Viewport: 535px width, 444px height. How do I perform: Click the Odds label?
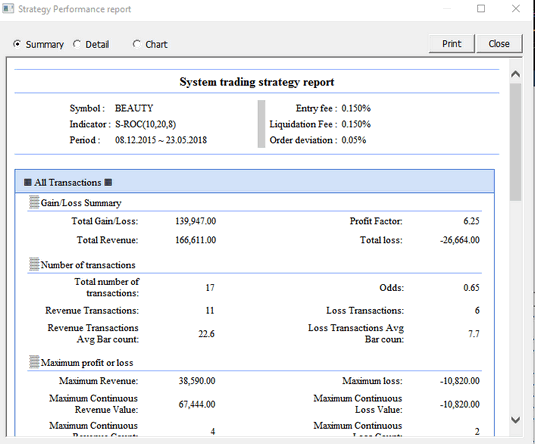tap(391, 288)
